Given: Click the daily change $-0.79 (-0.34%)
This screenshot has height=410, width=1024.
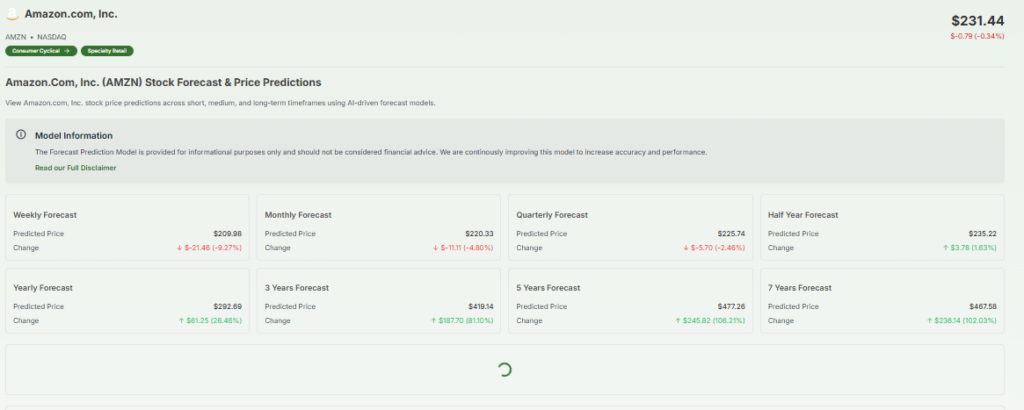Looking at the screenshot, I should click(x=977, y=36).
